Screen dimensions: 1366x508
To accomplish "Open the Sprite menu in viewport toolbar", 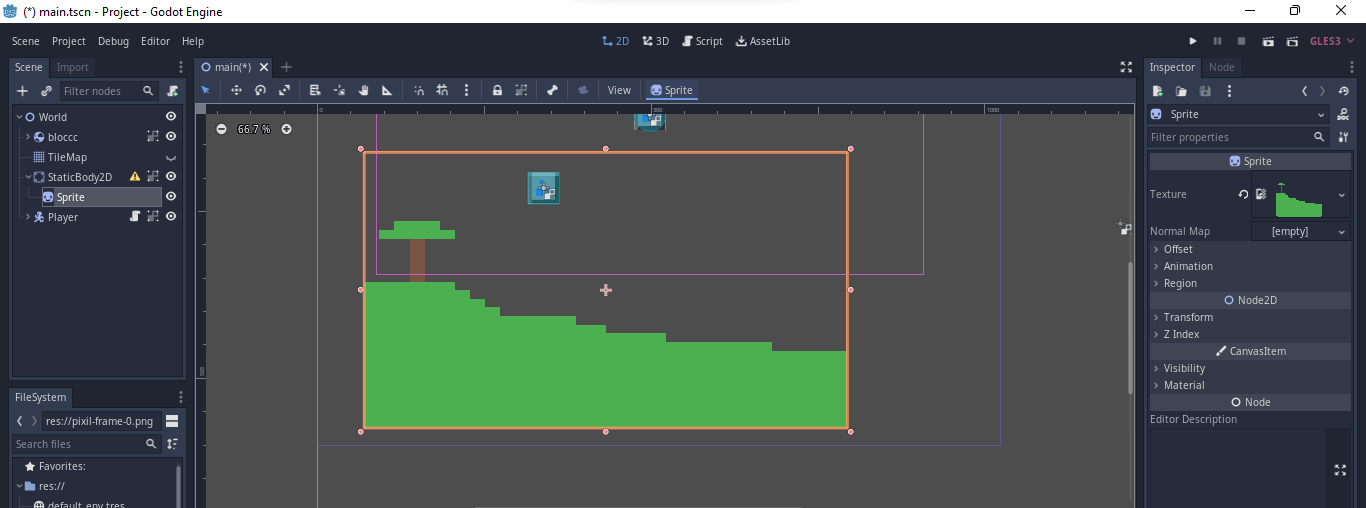I will pyautogui.click(x=671, y=90).
